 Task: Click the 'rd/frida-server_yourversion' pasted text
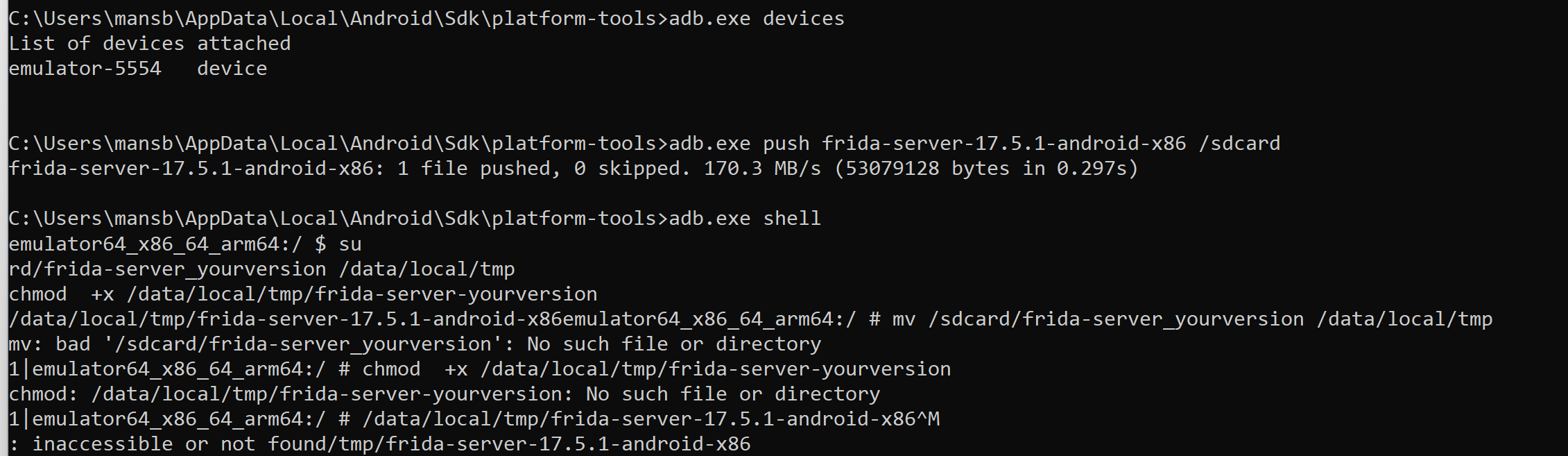click(166, 269)
